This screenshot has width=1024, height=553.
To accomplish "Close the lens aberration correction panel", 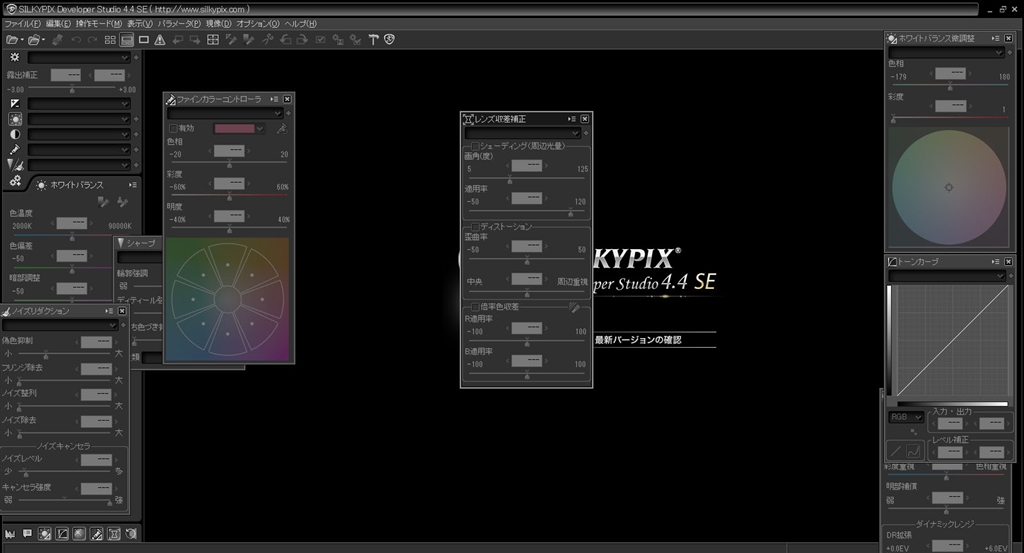I will (584, 119).
